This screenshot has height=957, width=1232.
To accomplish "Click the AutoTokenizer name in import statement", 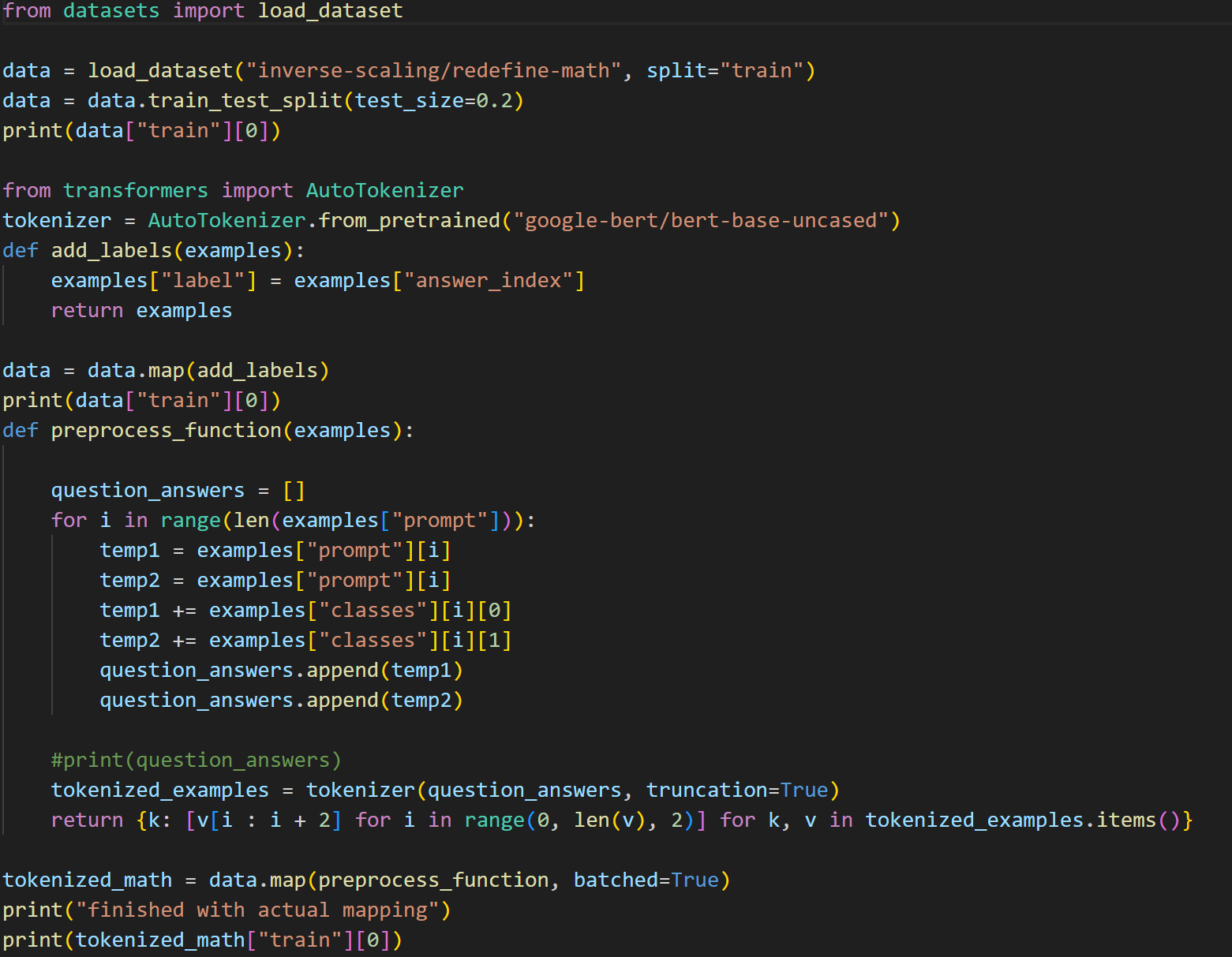I will [x=384, y=191].
